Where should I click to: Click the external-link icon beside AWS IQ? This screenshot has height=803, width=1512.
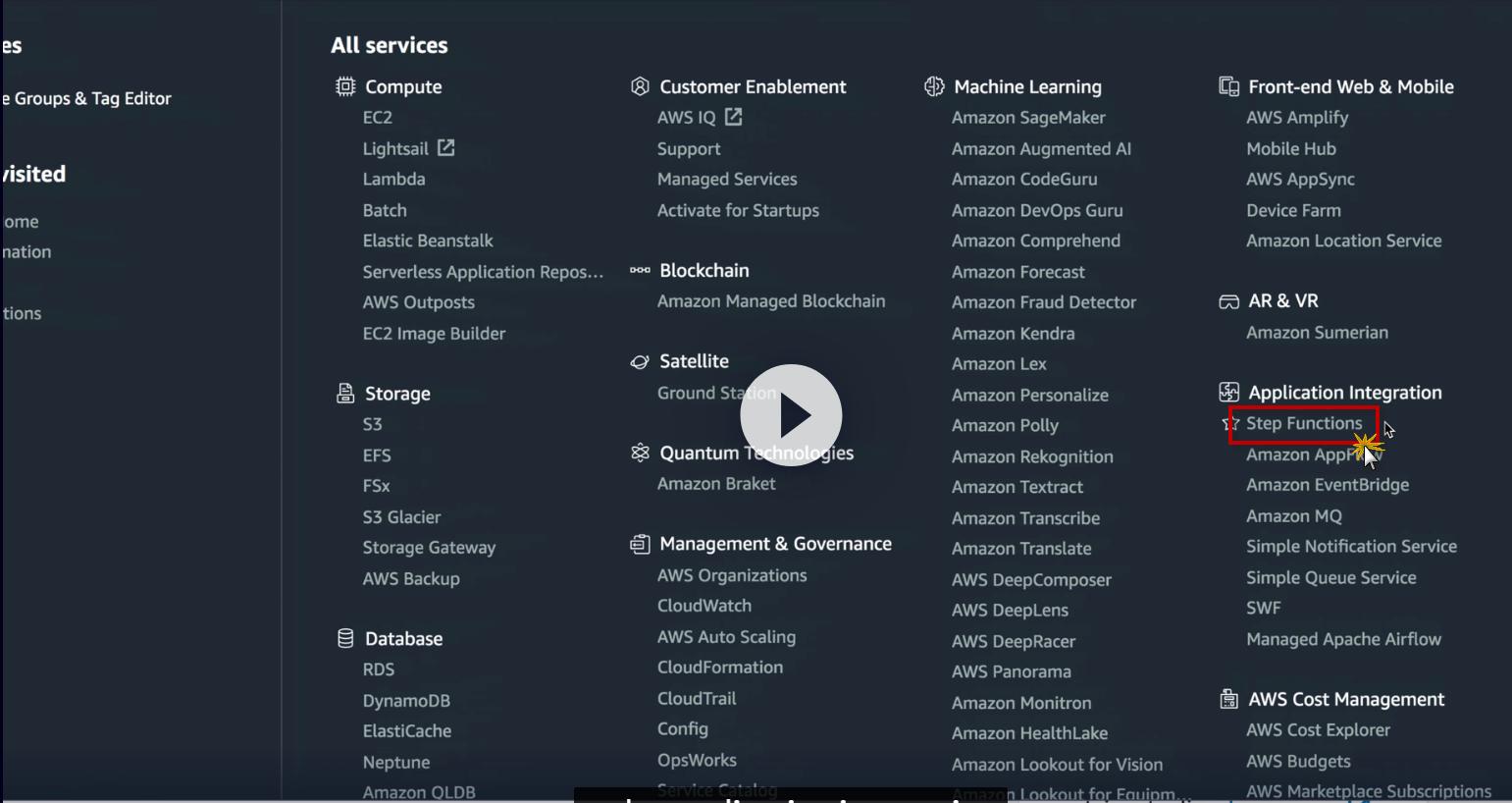(734, 117)
